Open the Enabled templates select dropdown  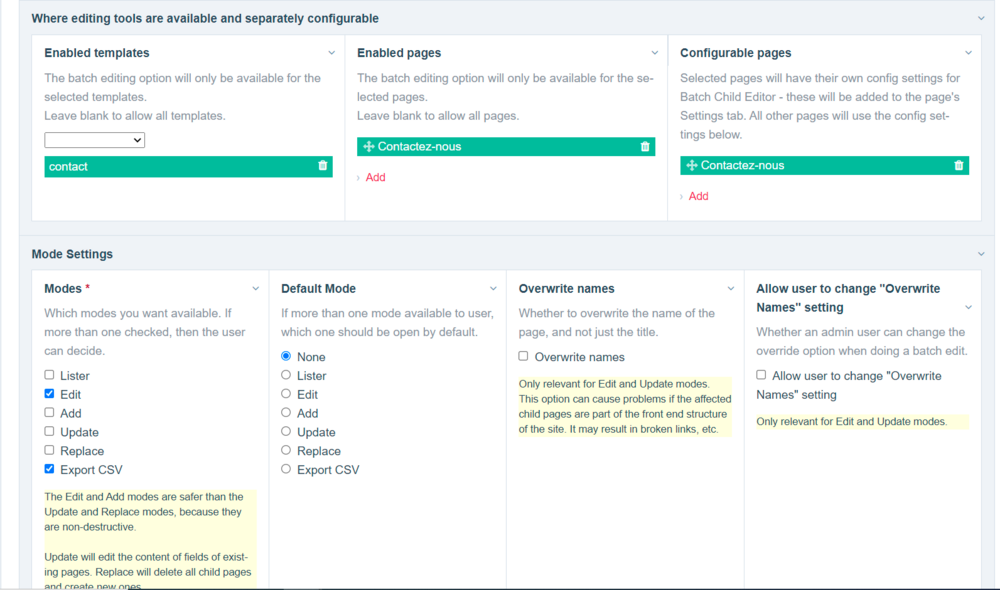click(95, 140)
